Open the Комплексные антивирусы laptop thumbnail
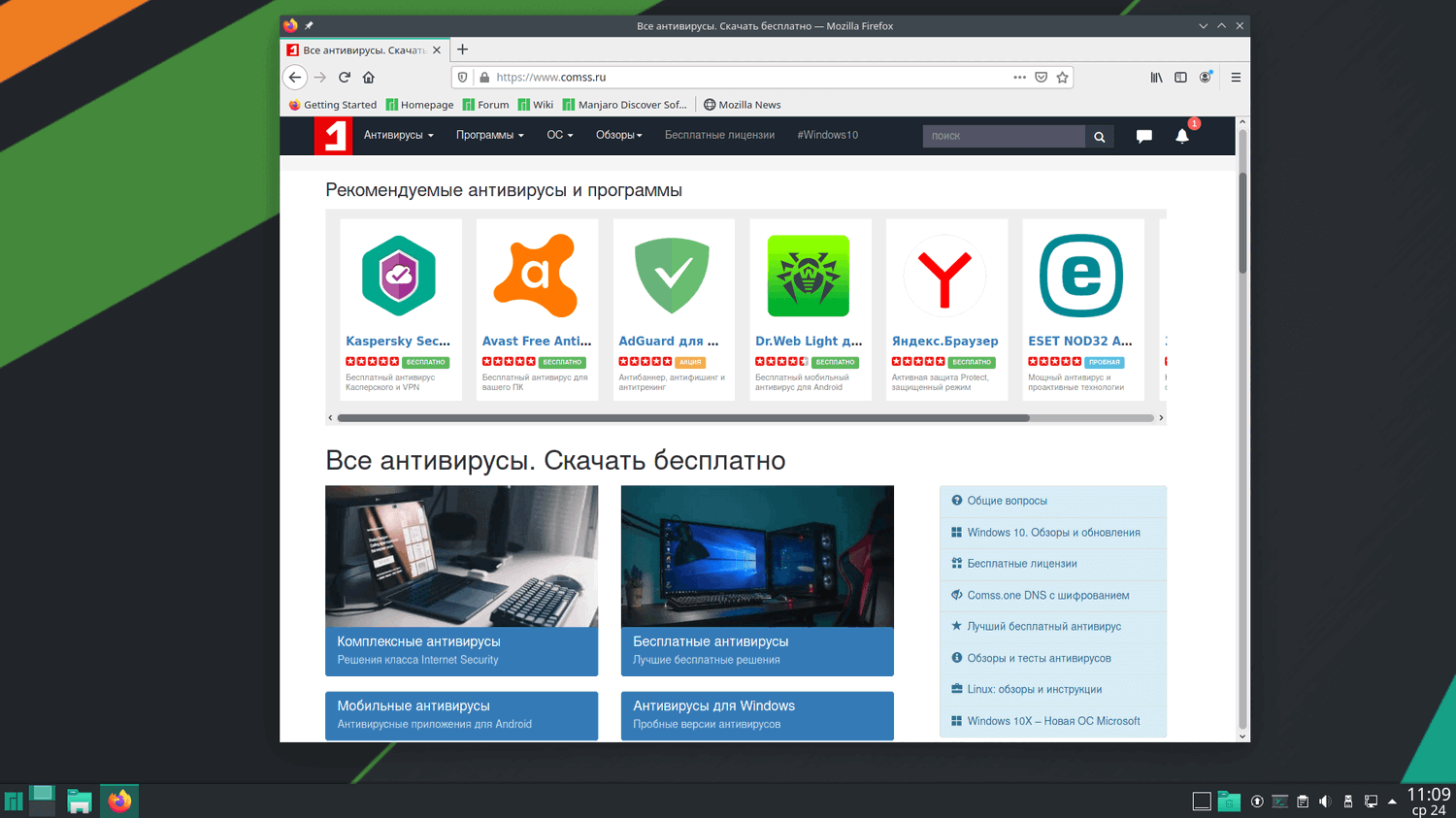Screen dimensions: 1456x818 pos(461,556)
